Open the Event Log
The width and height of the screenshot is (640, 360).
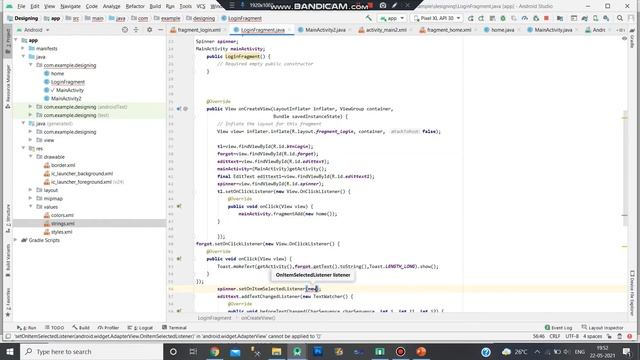tap(558, 327)
